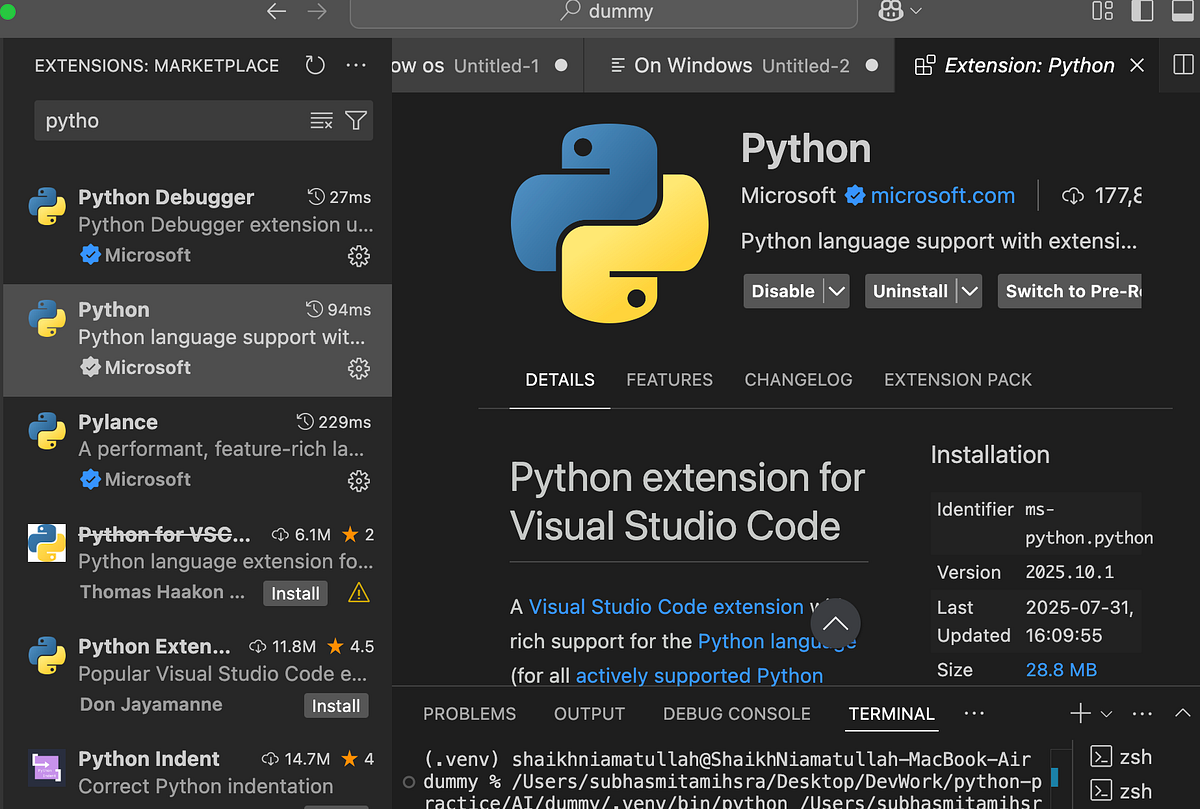Switch to the FEATURES tab
Viewport: 1200px width, 809px height.
click(669, 380)
